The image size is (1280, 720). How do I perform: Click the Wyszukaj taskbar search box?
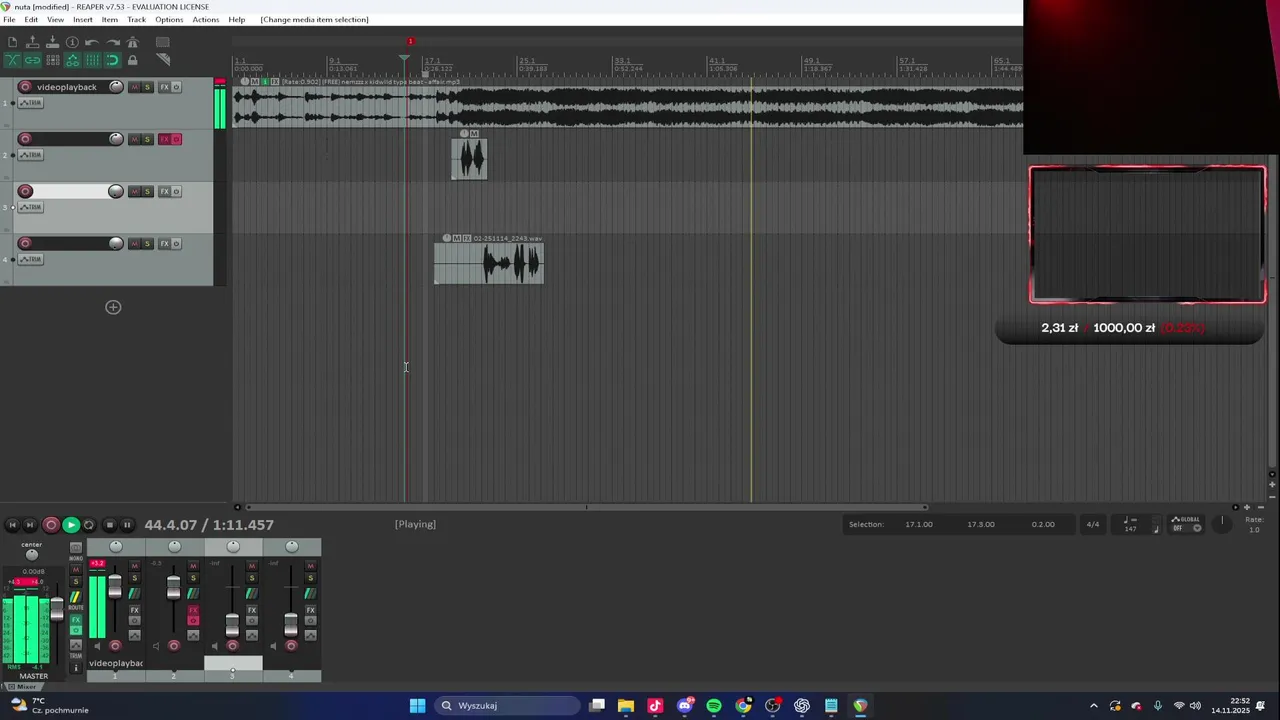tap(507, 706)
